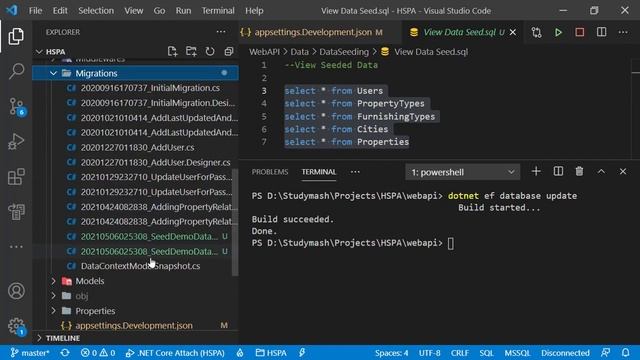Click the sync changes status bar icon

coord(65,353)
